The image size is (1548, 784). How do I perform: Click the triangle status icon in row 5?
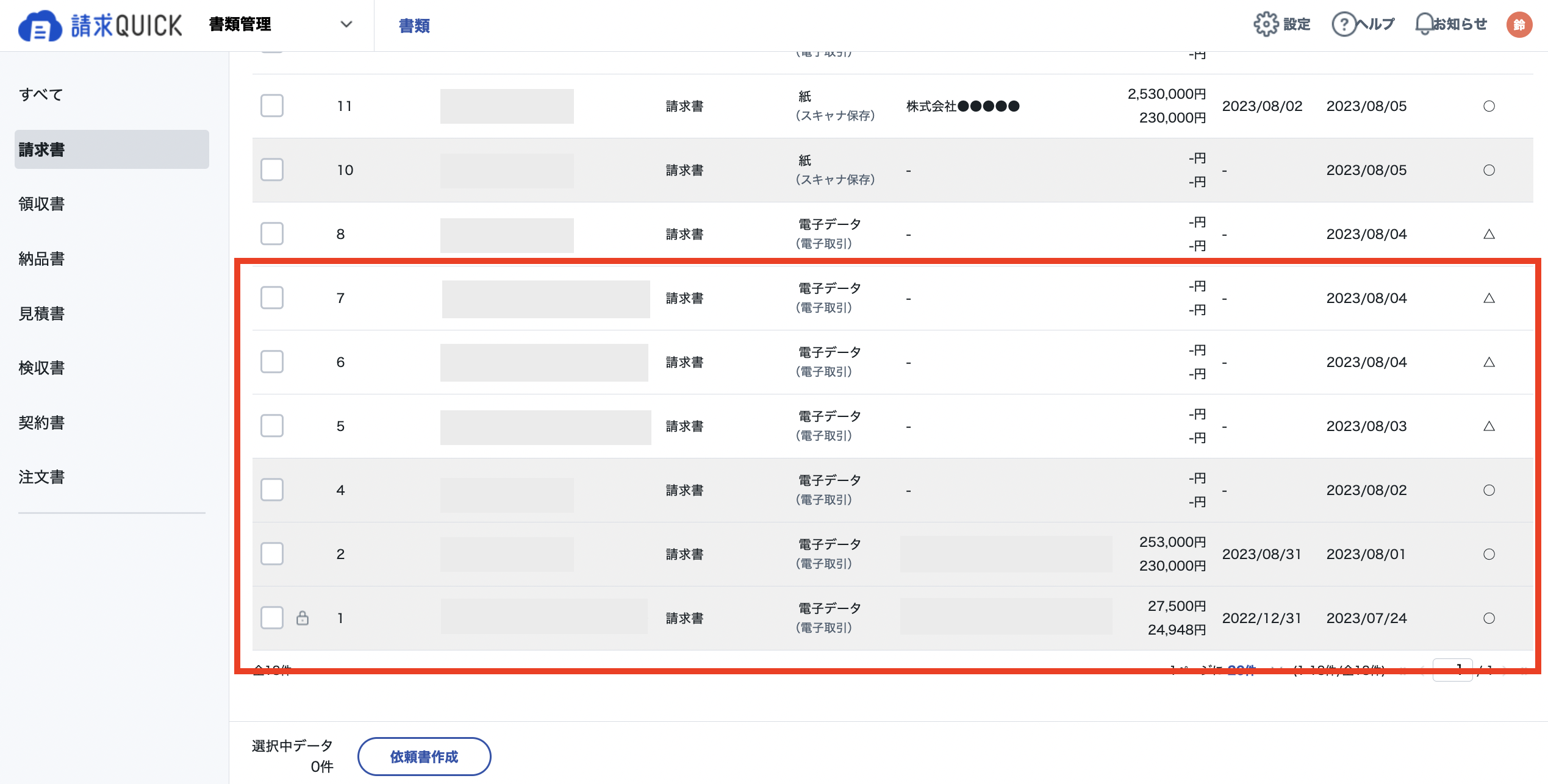tap(1489, 426)
